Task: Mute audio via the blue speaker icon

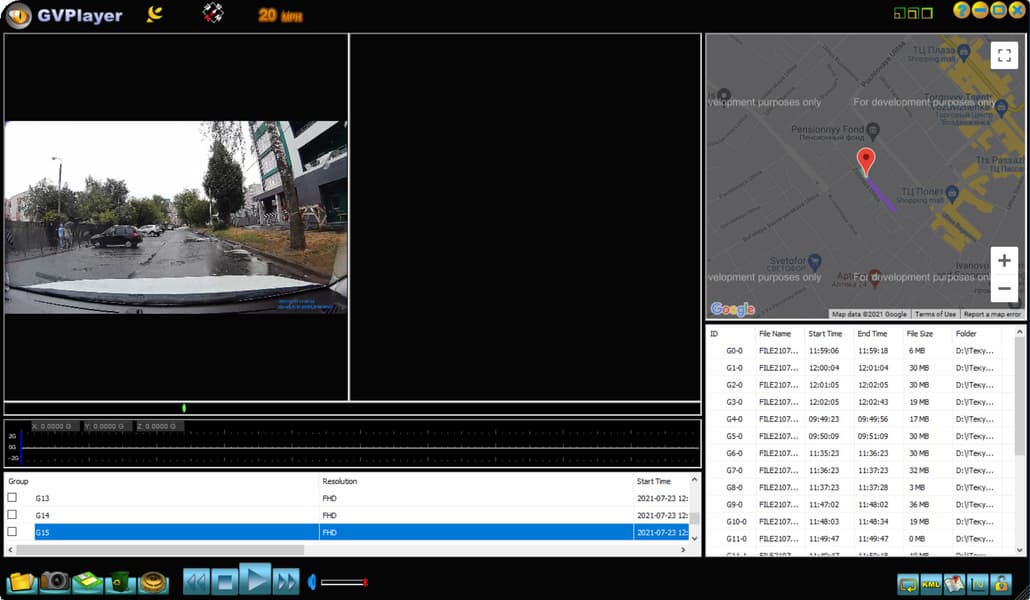Action: click(312, 582)
